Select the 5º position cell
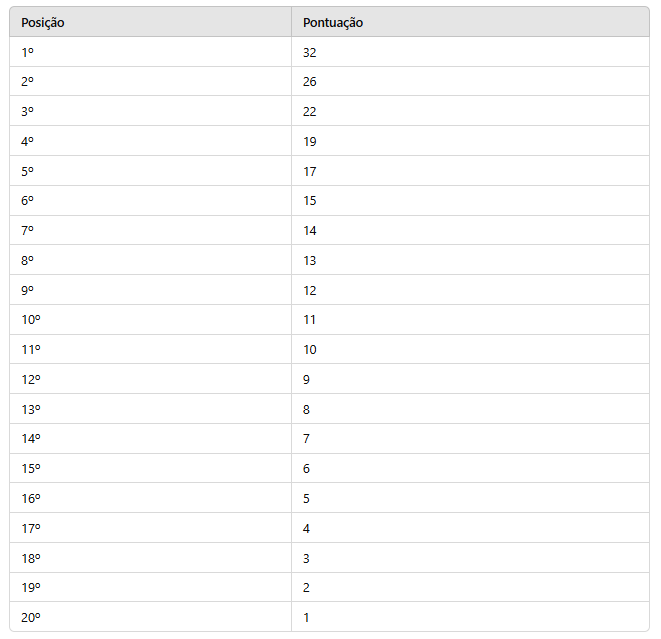 [x=27, y=171]
